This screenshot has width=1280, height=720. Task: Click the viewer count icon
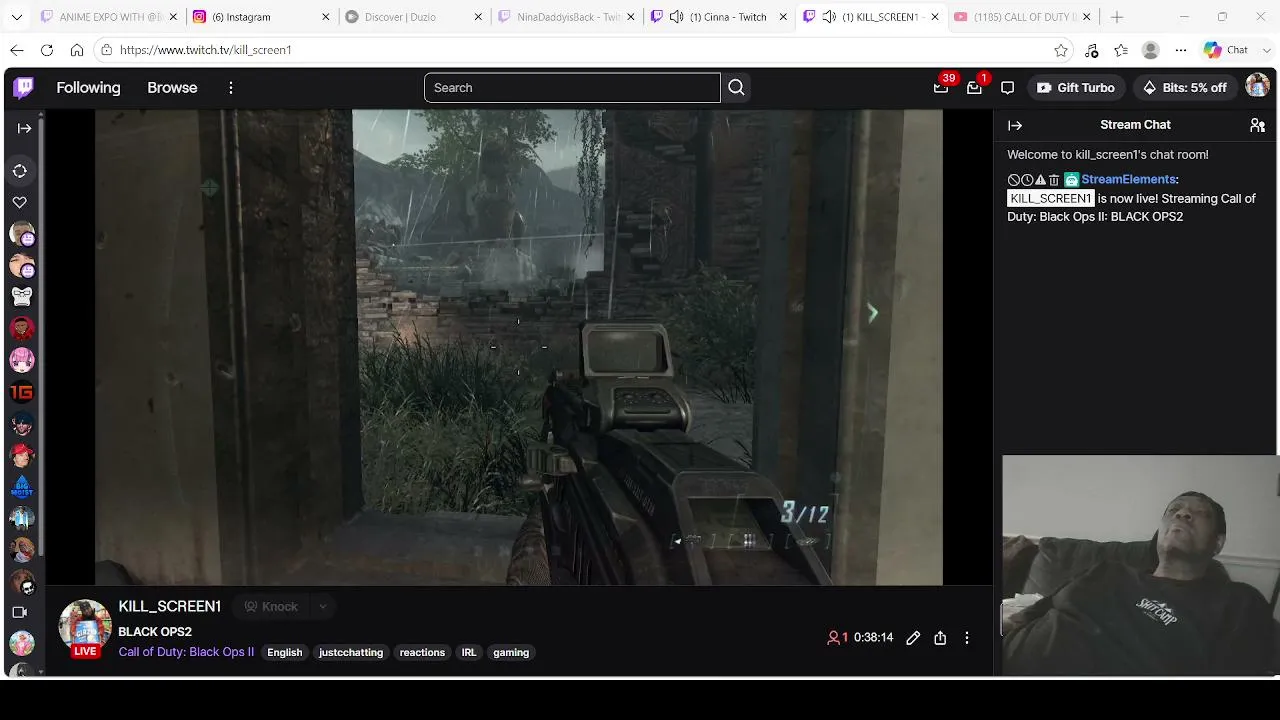[x=833, y=638]
